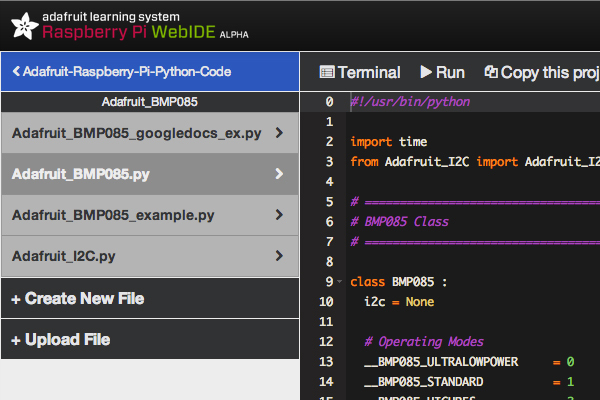Go back via Adafruit-Raspberry-Pi-Python-Code chevron
This screenshot has width=600, height=400.
pyautogui.click(x=16, y=72)
